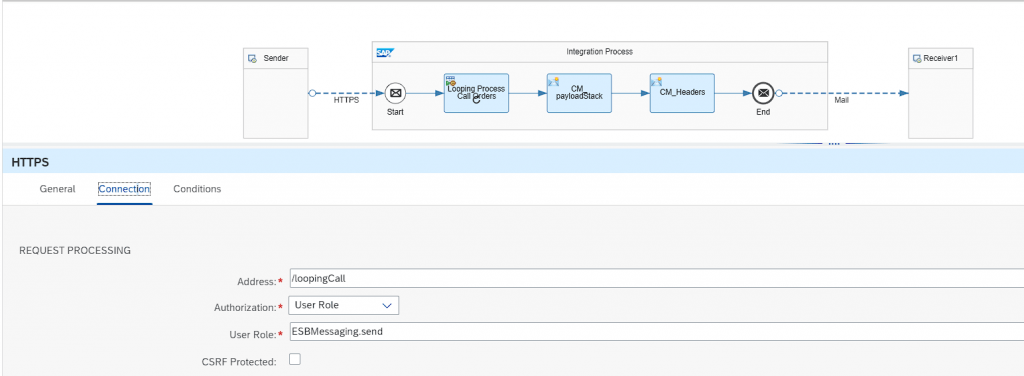Click the User Role input field

coord(656,332)
